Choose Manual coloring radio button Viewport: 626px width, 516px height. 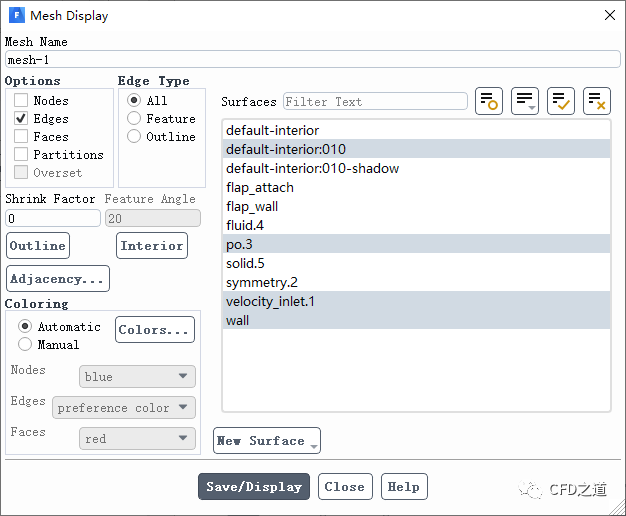pyautogui.click(x=25, y=345)
